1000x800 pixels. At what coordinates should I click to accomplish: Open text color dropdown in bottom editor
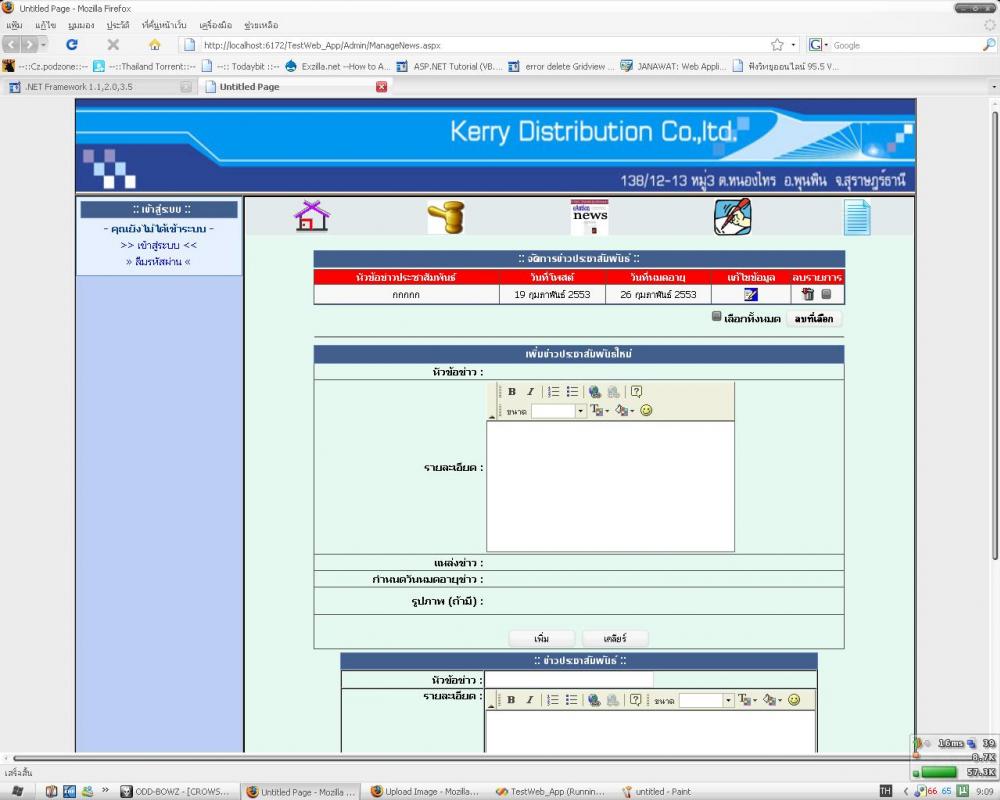click(x=747, y=700)
